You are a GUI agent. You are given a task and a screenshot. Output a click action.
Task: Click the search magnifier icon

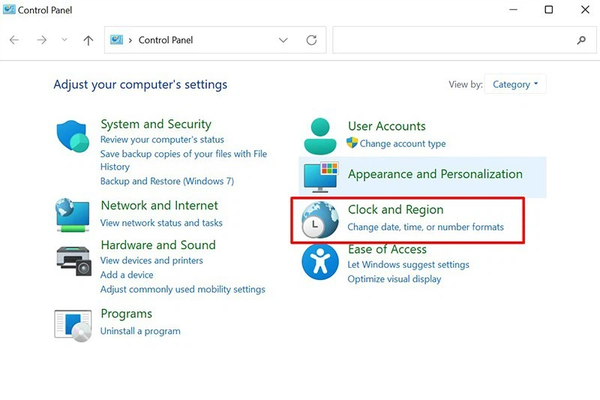point(582,41)
